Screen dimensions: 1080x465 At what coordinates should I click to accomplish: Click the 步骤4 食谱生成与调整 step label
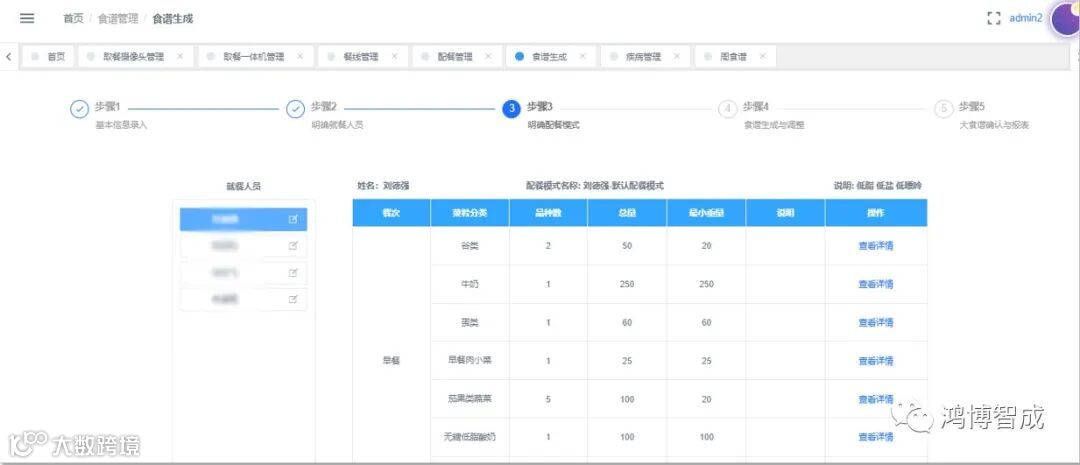773,115
